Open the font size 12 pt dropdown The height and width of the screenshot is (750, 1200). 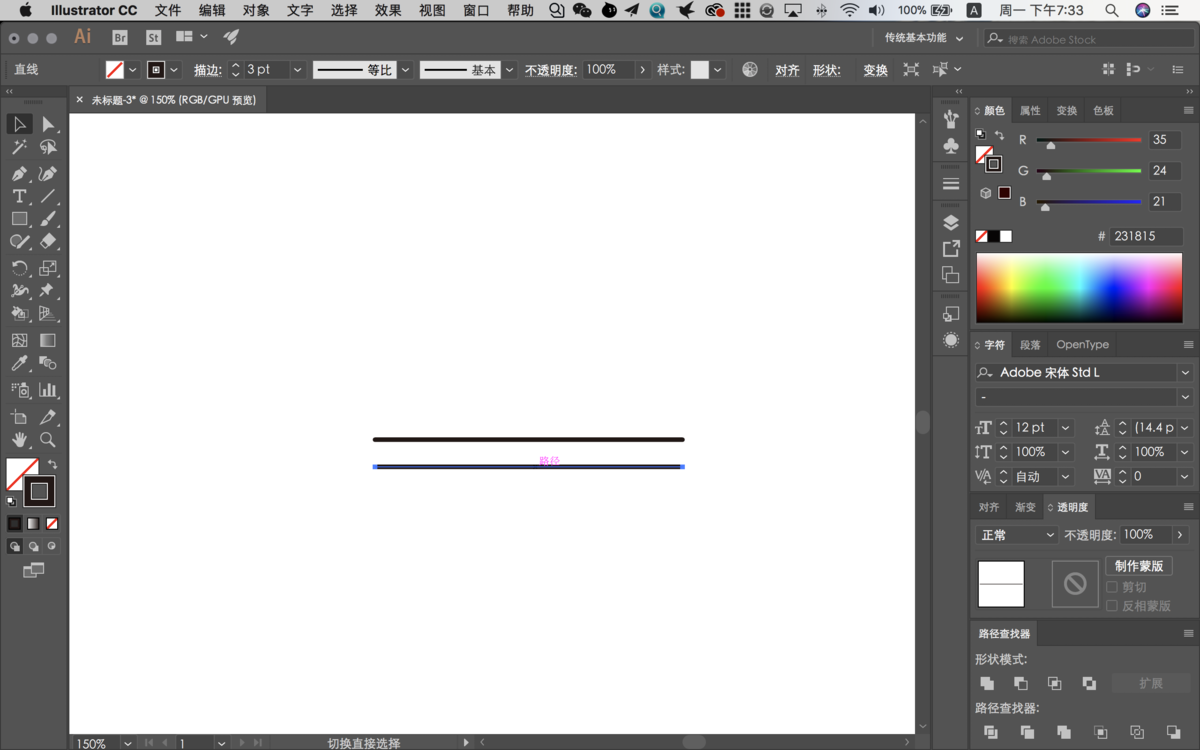click(x=1065, y=428)
